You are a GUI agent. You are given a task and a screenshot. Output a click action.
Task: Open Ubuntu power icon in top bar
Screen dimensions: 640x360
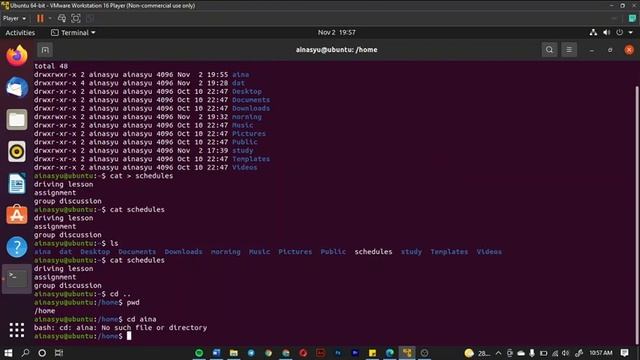620,33
